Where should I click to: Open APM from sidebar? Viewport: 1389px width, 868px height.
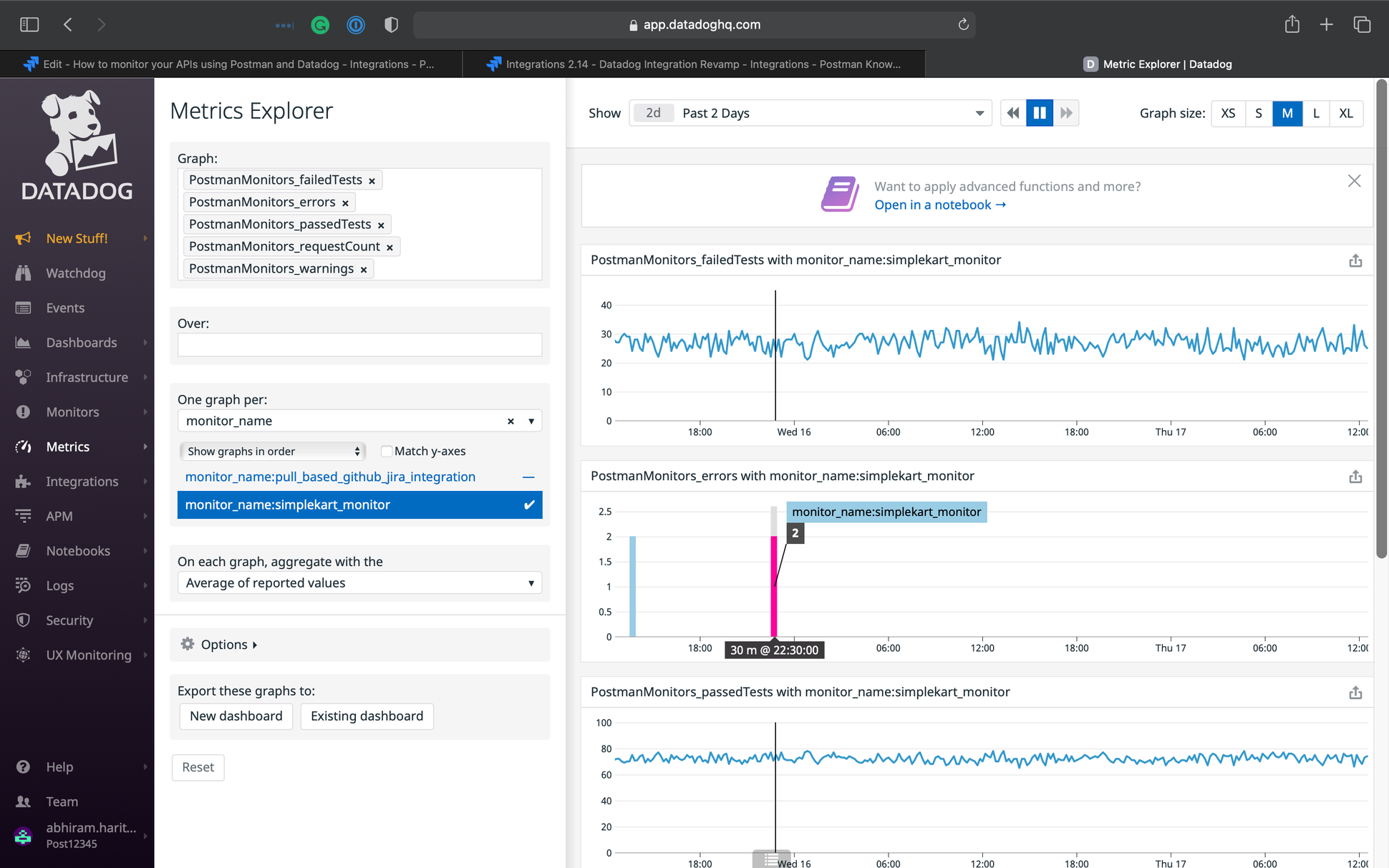tap(59, 516)
